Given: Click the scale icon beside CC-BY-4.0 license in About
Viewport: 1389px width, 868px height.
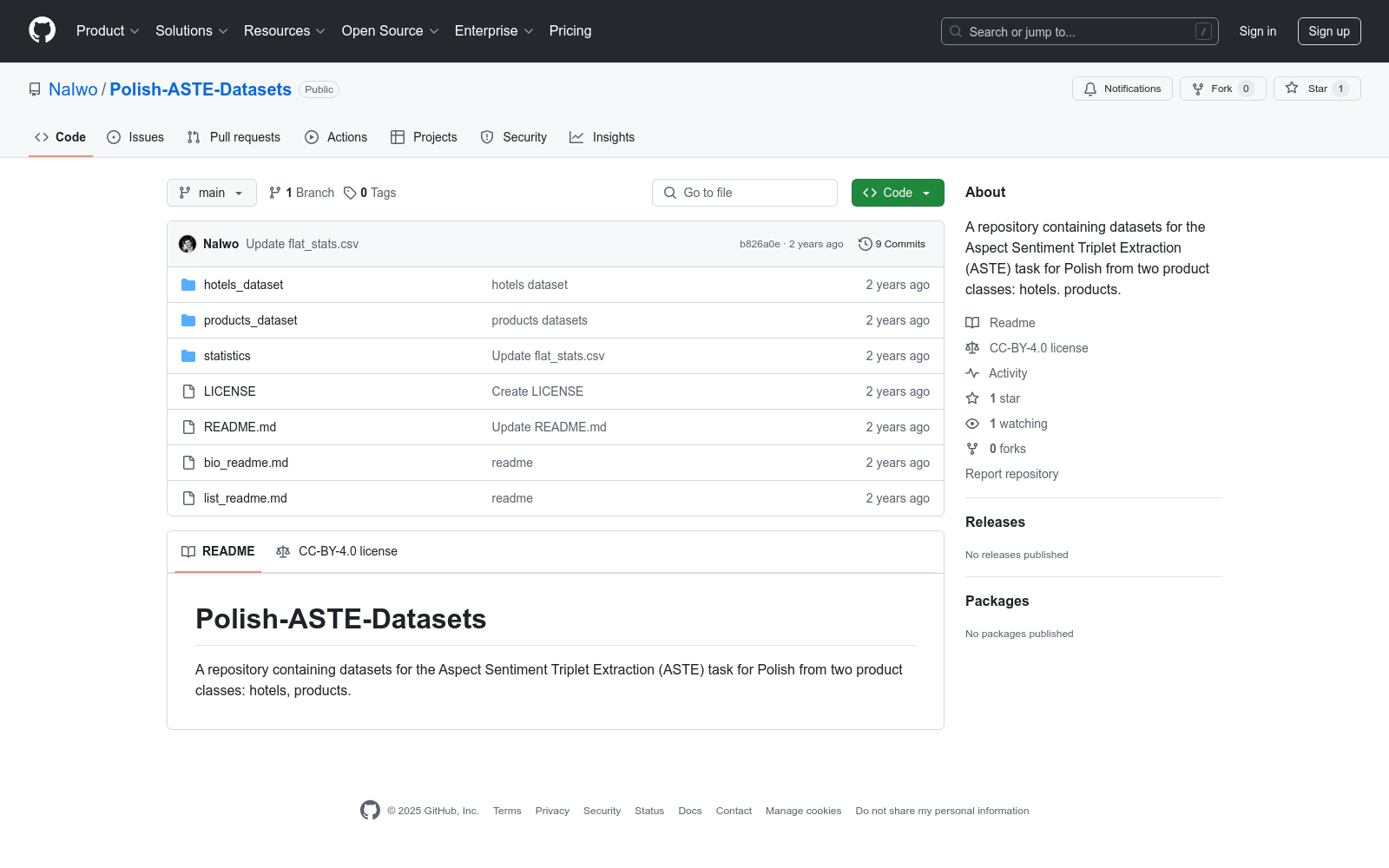Looking at the screenshot, I should pos(972,348).
